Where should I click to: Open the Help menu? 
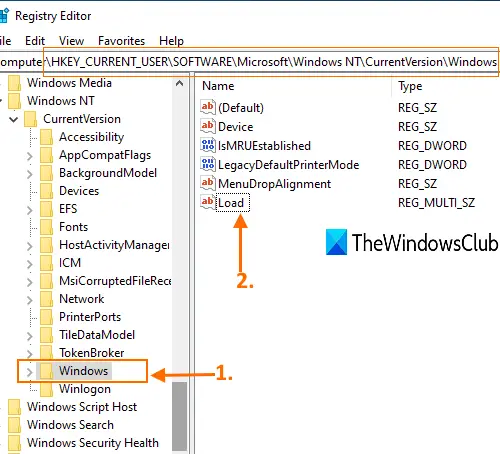click(x=171, y=41)
